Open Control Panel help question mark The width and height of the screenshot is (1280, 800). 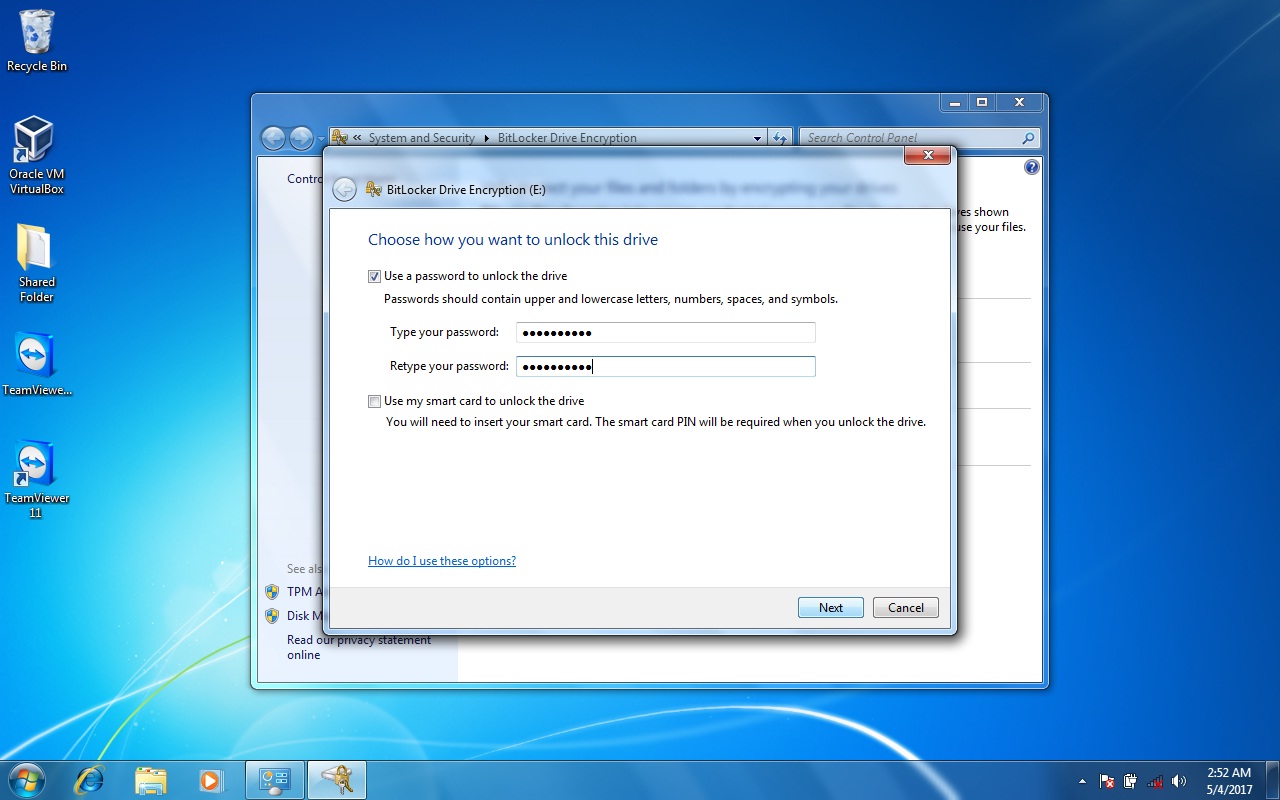click(x=1032, y=167)
